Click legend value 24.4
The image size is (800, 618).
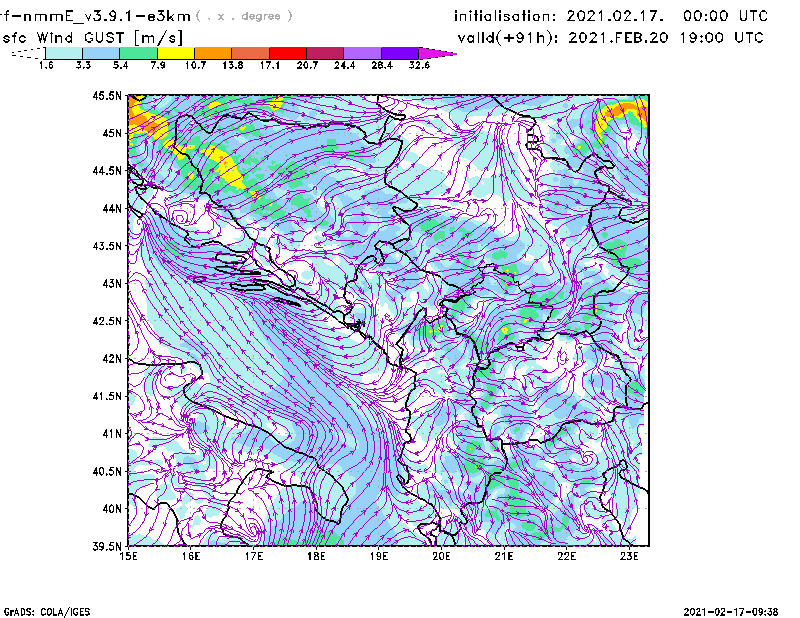(344, 65)
